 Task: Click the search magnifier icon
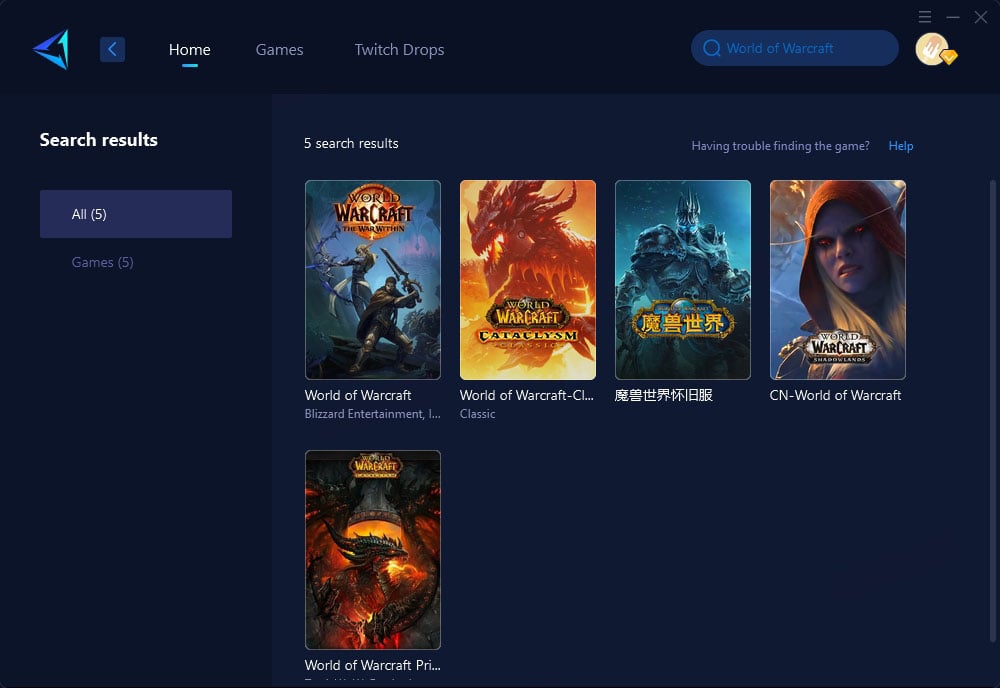coord(712,48)
